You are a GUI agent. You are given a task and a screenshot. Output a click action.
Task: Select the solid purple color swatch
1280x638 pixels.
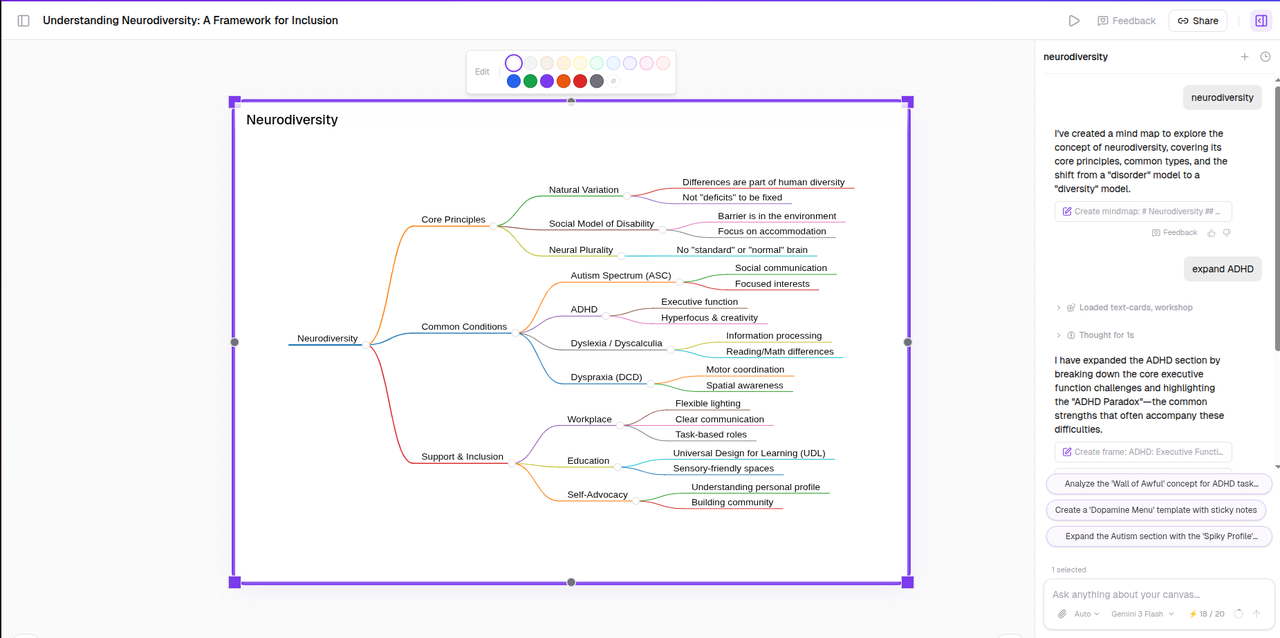tap(547, 81)
